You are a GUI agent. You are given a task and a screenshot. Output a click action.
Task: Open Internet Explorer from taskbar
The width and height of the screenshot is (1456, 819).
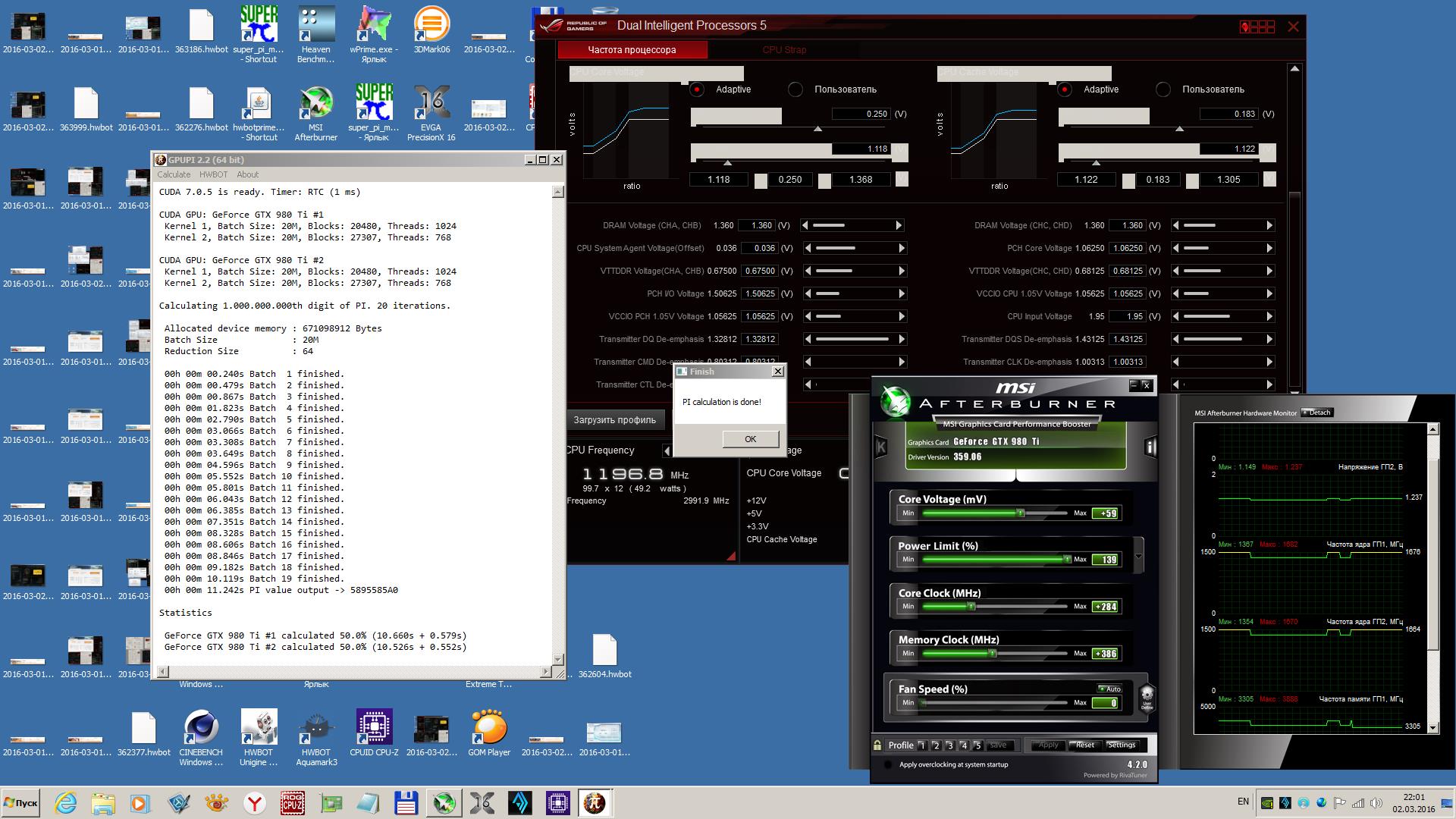pos(65,802)
